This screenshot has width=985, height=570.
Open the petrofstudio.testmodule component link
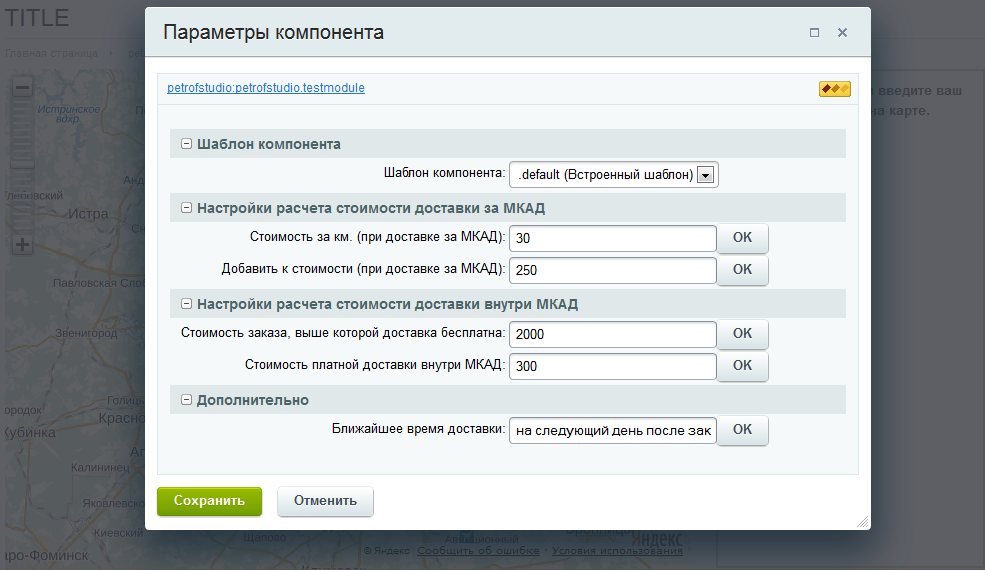click(266, 88)
